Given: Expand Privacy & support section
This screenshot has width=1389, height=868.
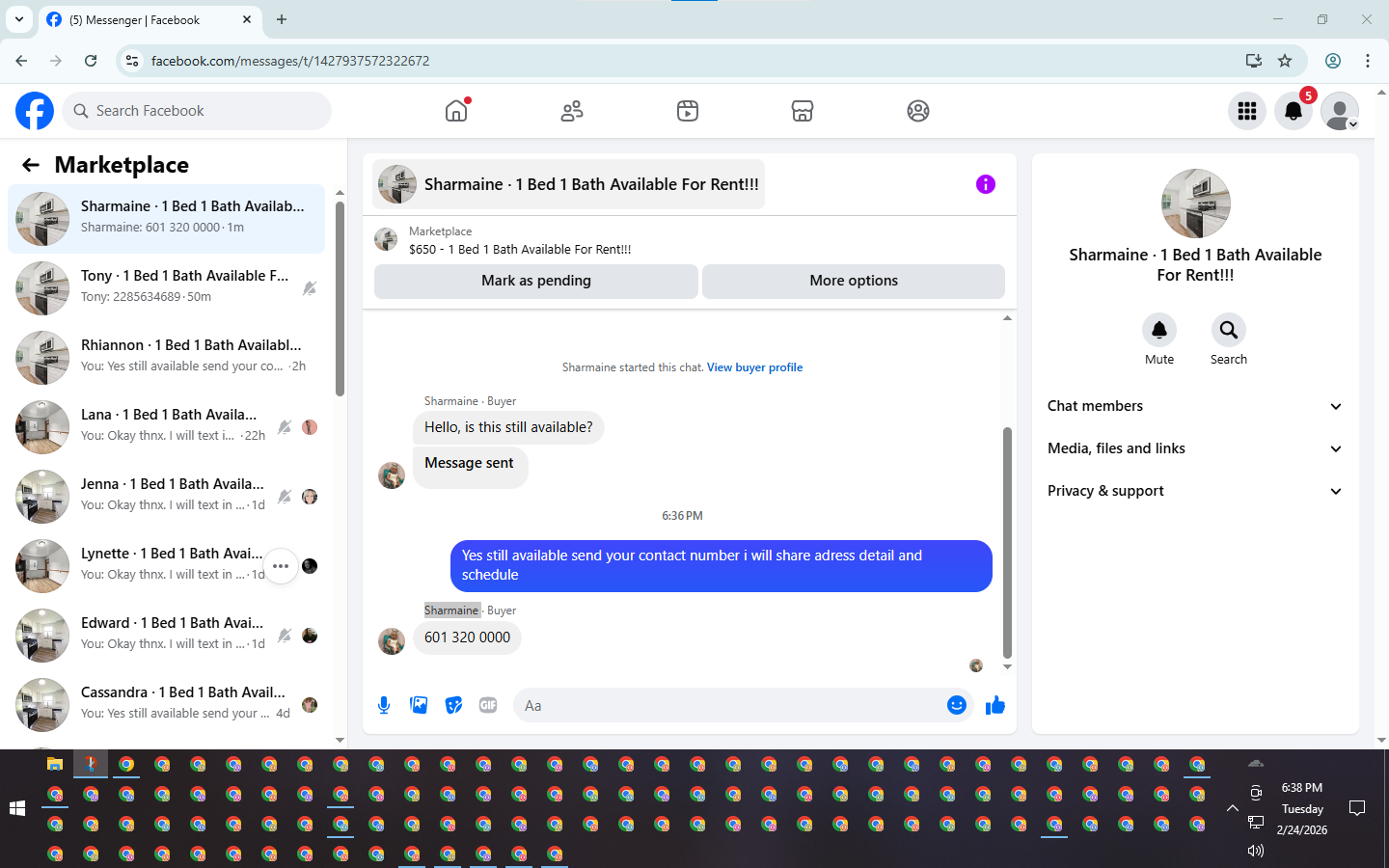Looking at the screenshot, I should tap(1195, 491).
